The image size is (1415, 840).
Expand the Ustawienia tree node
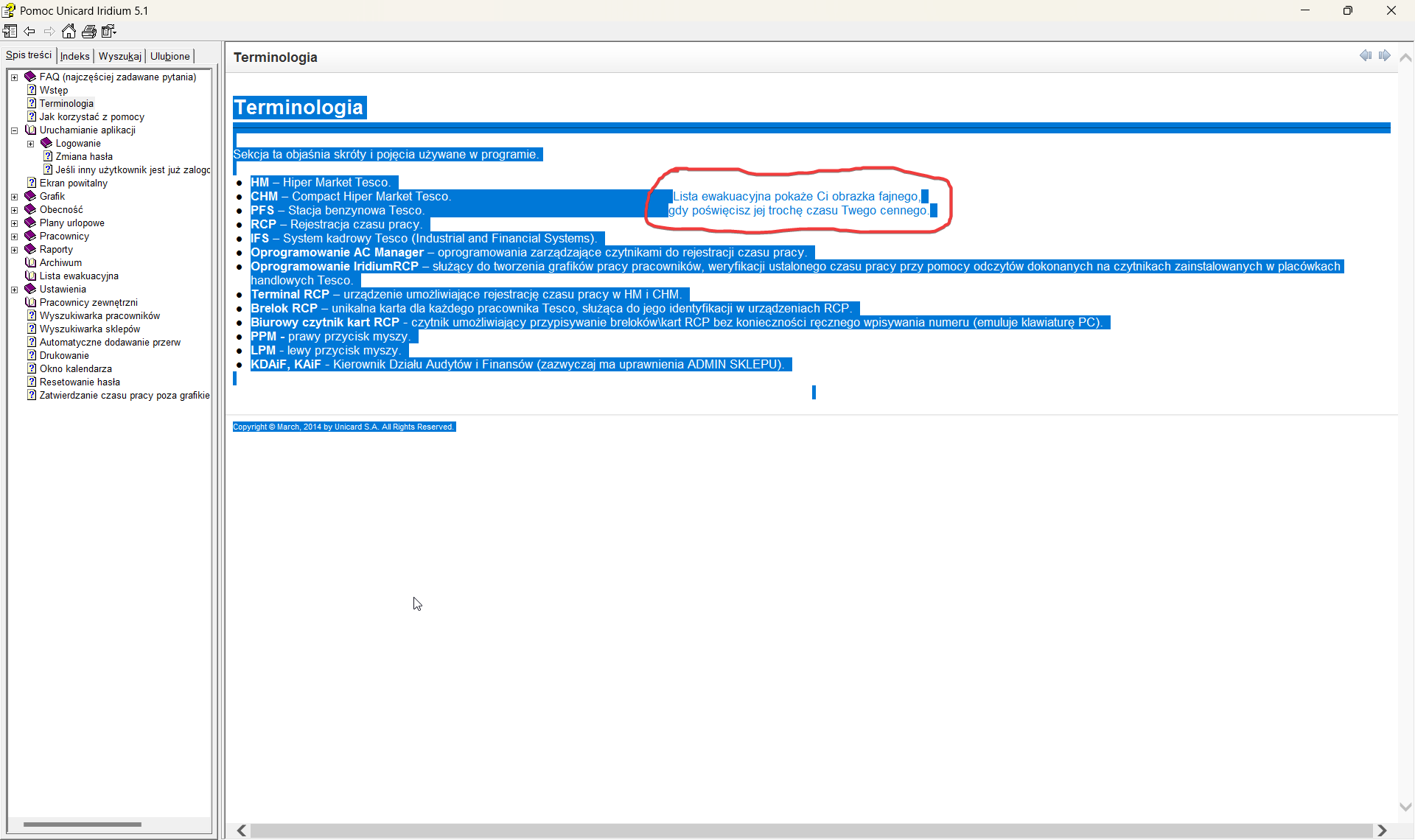(x=14, y=290)
